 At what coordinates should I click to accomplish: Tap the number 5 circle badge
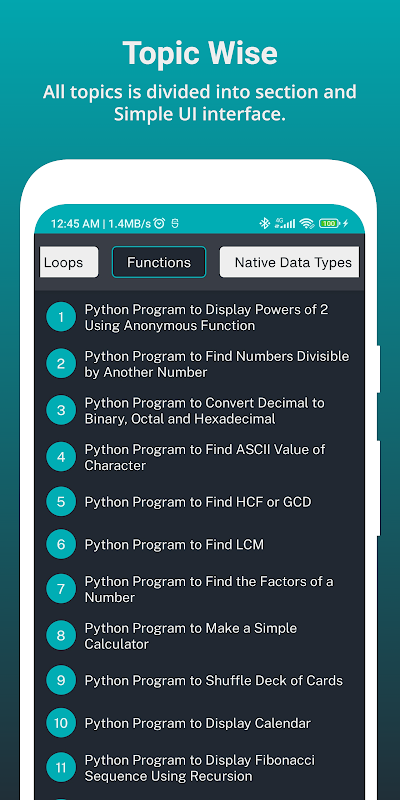coord(61,502)
